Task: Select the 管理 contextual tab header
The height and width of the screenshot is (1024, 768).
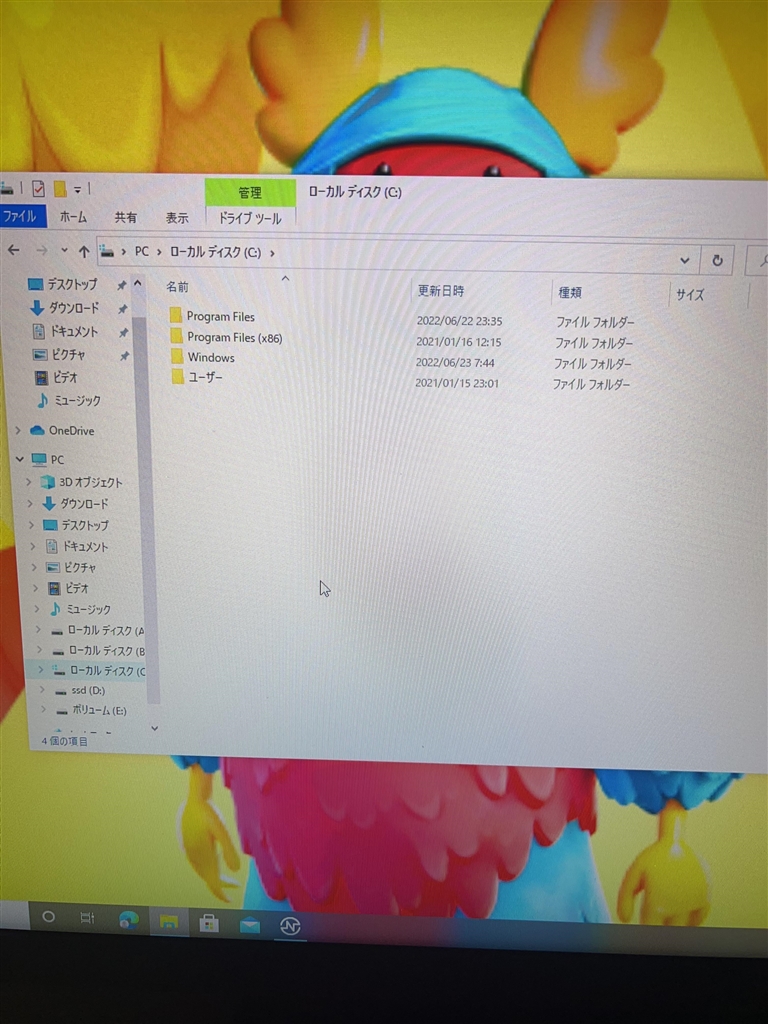Action: pyautogui.click(x=250, y=192)
